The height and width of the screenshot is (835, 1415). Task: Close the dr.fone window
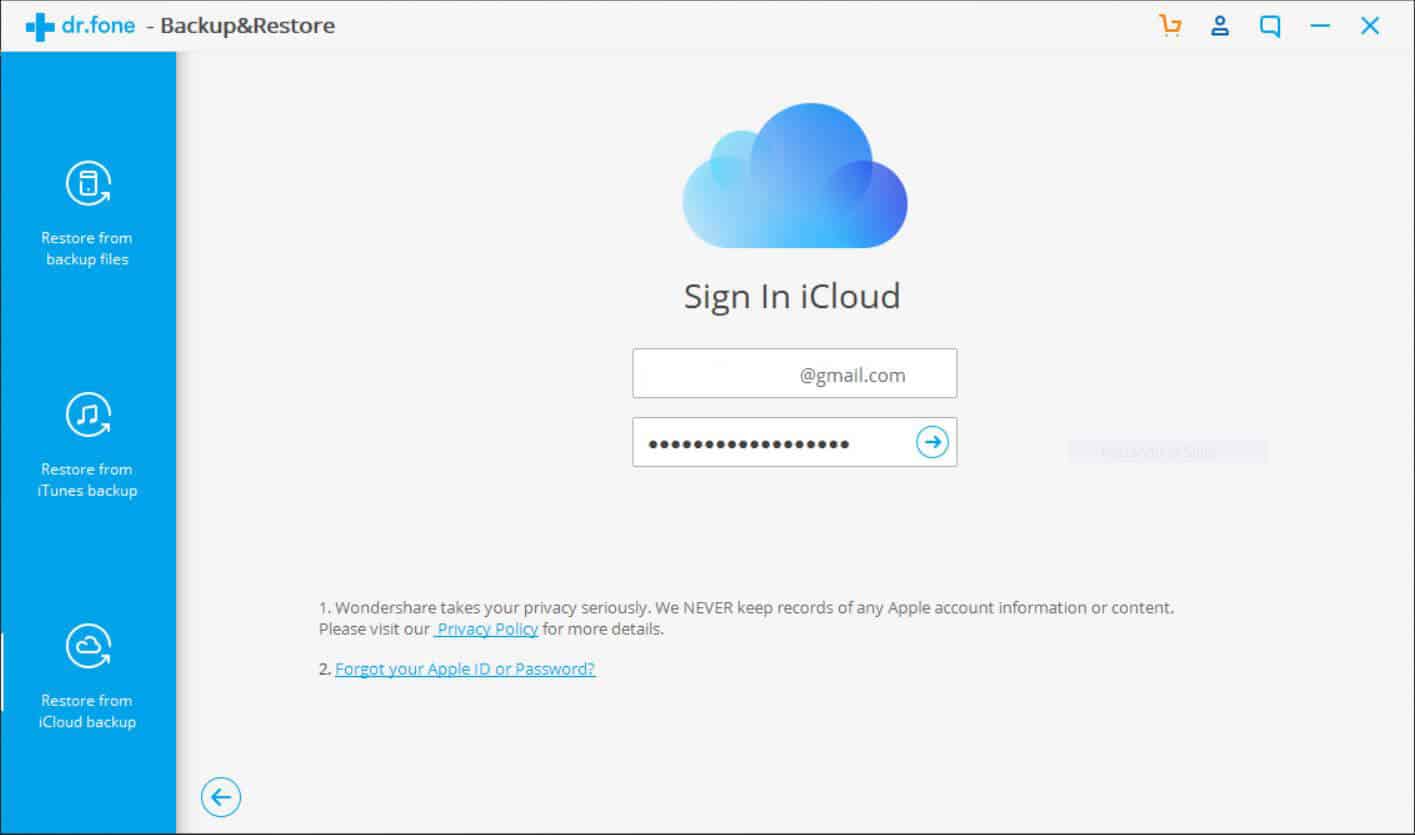tap(1370, 26)
